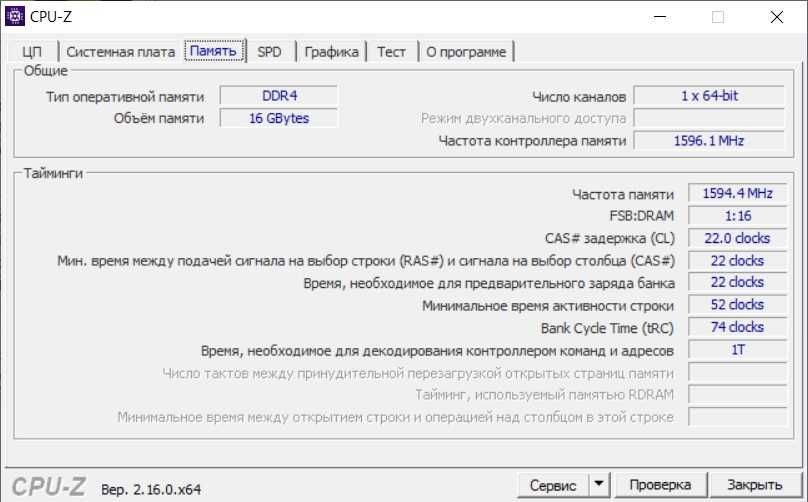Select the Память tab
Image resolution: width=808 pixels, height=502 pixels.
213,51
